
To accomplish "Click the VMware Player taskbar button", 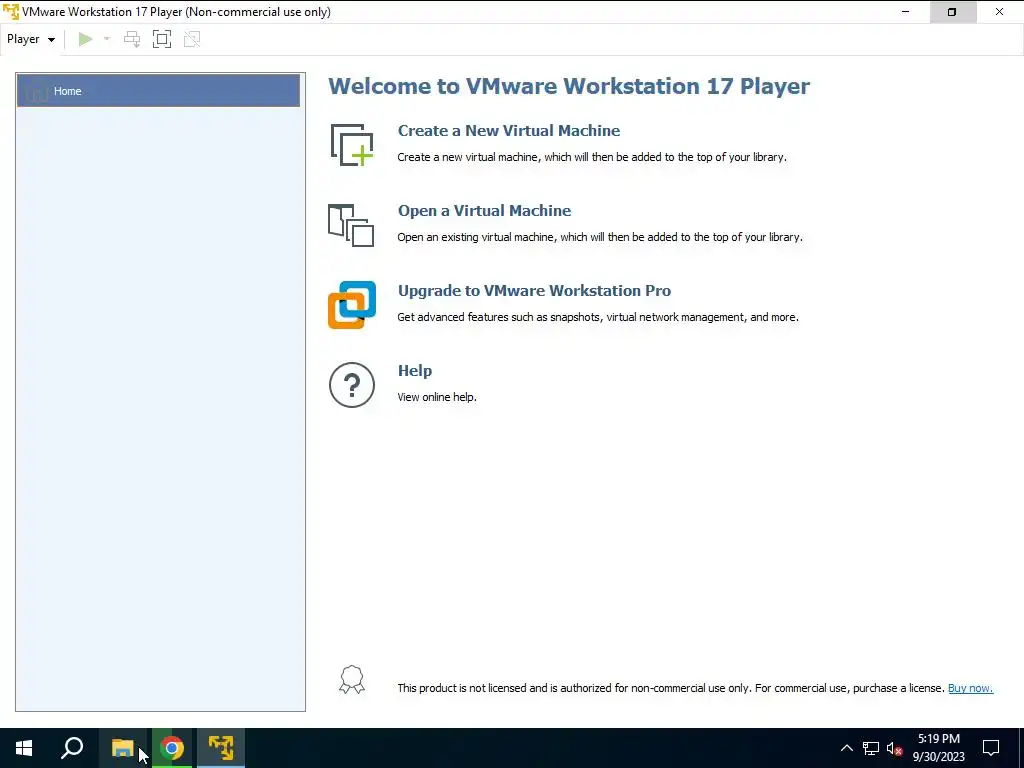I will (221, 748).
